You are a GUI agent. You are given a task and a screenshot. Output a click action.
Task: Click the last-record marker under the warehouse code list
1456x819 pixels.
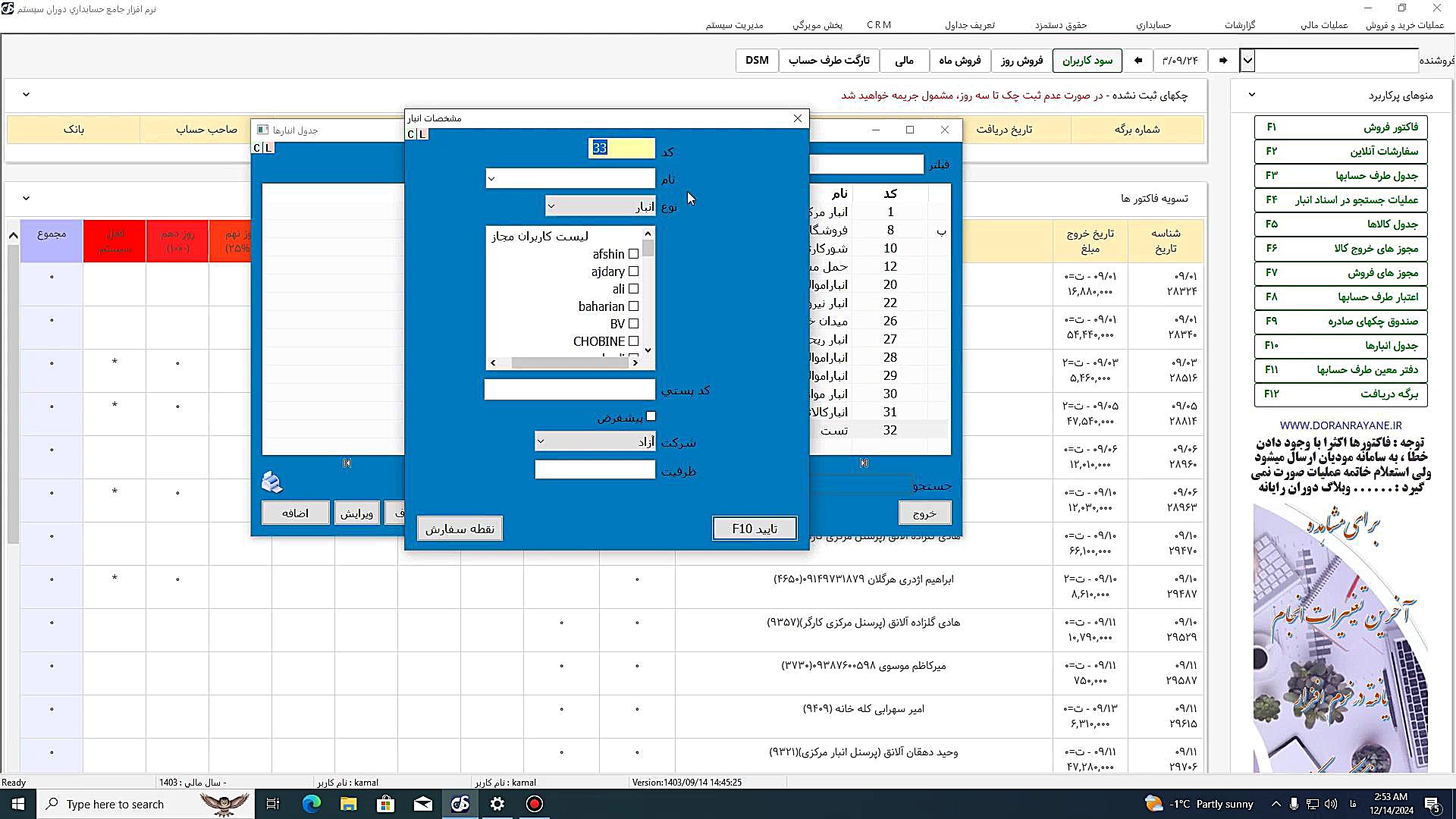864,463
